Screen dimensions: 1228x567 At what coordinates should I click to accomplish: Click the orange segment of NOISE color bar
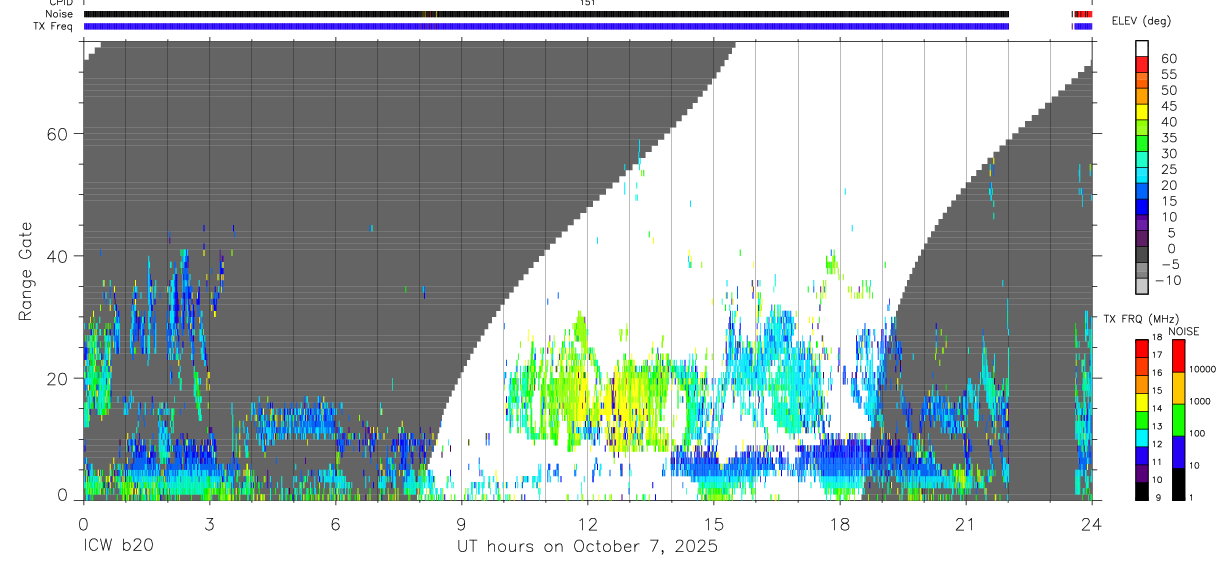tap(1177, 388)
